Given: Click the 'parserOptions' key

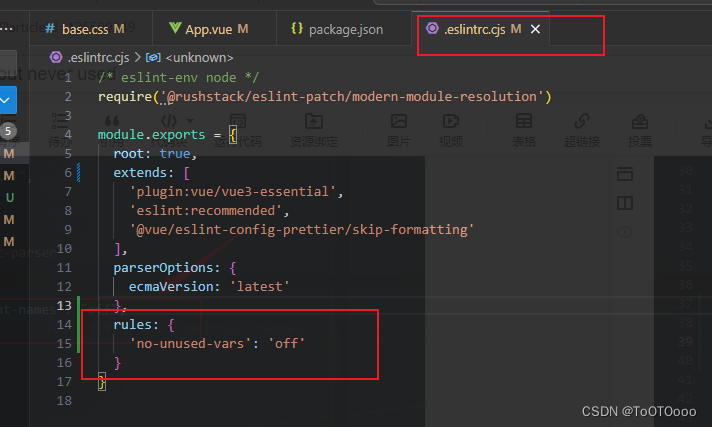Looking at the screenshot, I should [163, 268].
